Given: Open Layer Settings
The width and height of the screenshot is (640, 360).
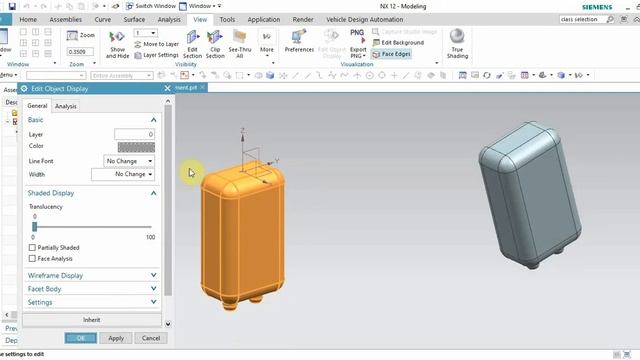Looking at the screenshot, I should click(x=157, y=55).
